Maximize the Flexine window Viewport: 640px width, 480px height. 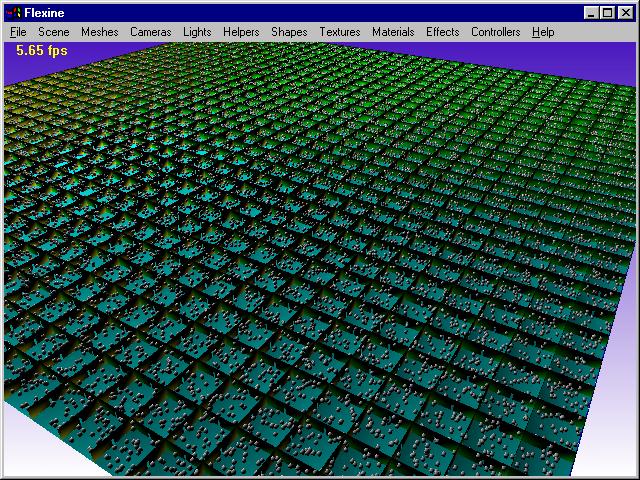point(607,13)
